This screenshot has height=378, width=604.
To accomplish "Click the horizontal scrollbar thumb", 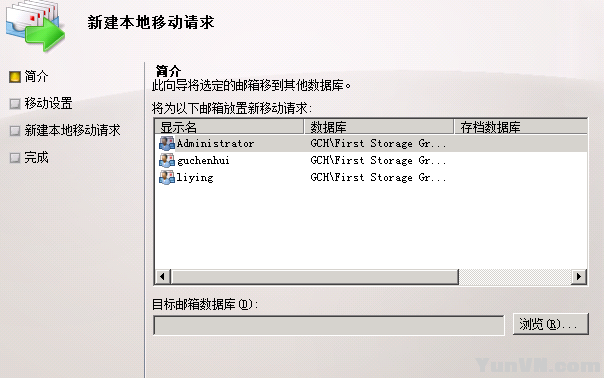I will click(x=315, y=277).
